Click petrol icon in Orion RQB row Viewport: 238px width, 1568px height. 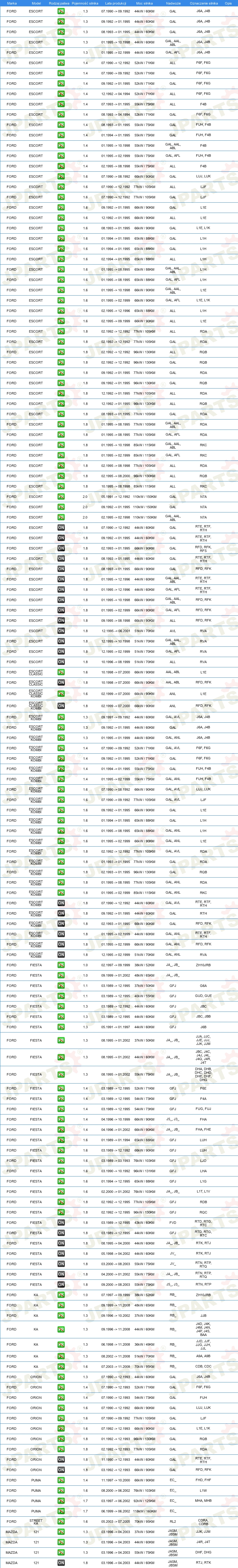(61, 1438)
